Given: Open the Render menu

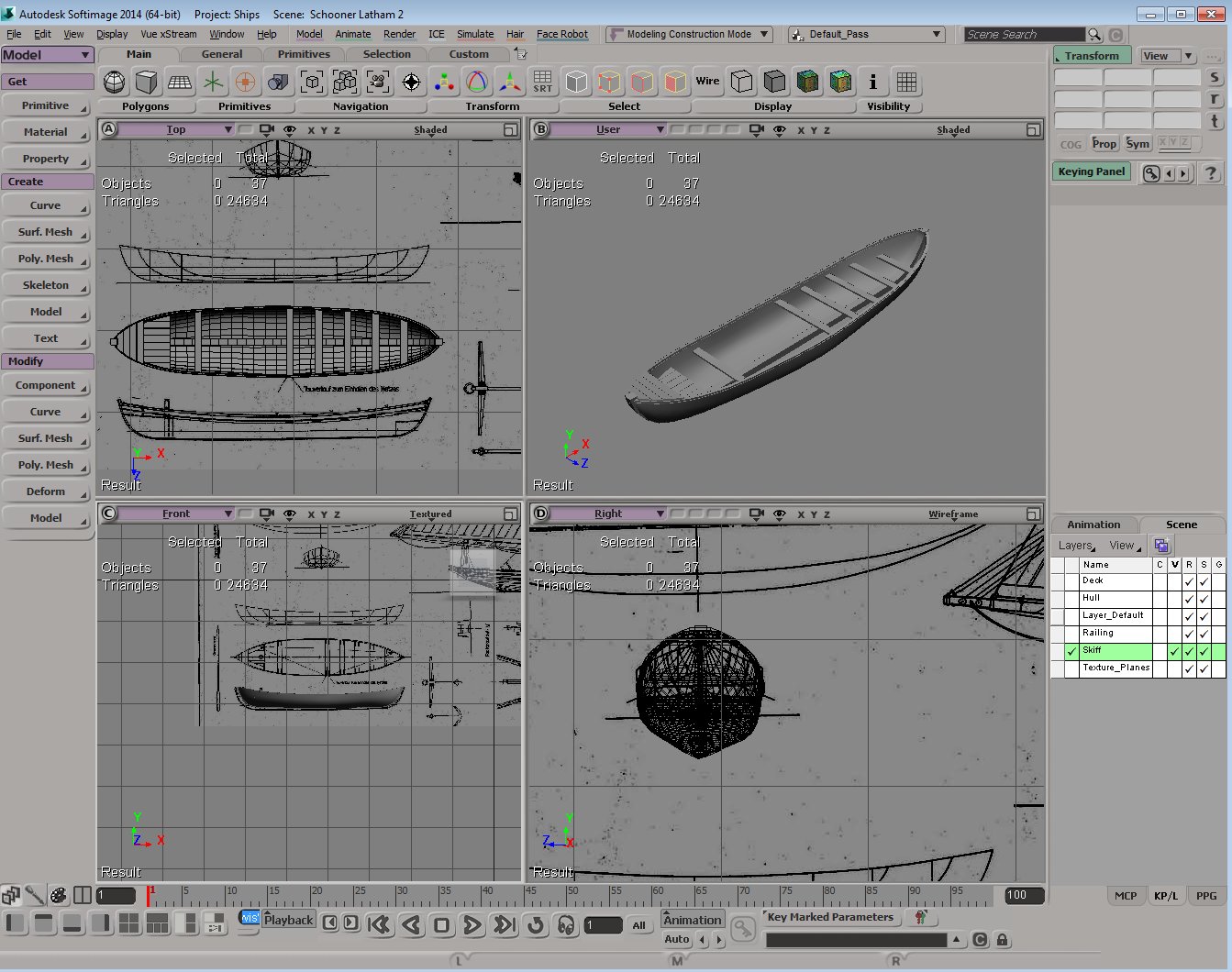Looking at the screenshot, I should click(399, 34).
